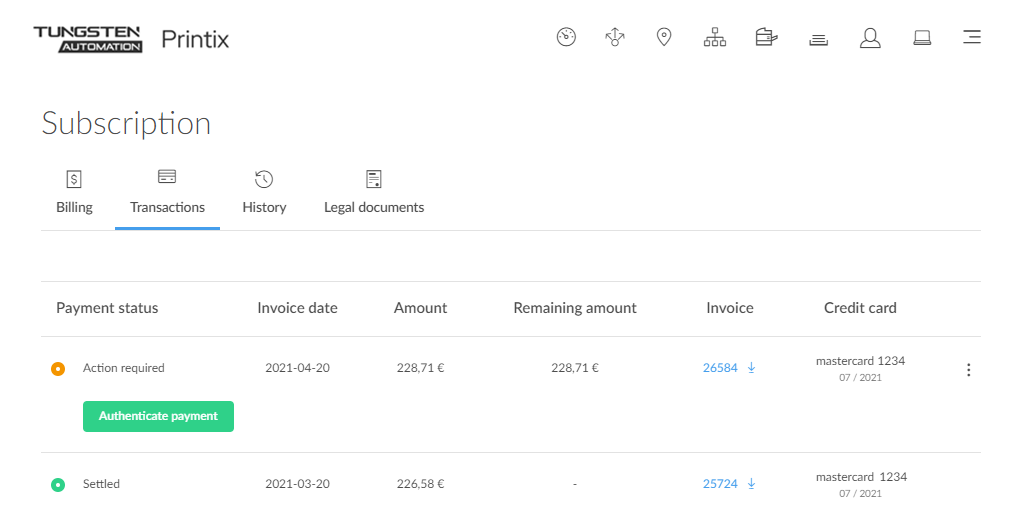Image resolution: width=1024 pixels, height=531 pixels.
Task: Open the Legal documents tab
Action: (x=374, y=193)
